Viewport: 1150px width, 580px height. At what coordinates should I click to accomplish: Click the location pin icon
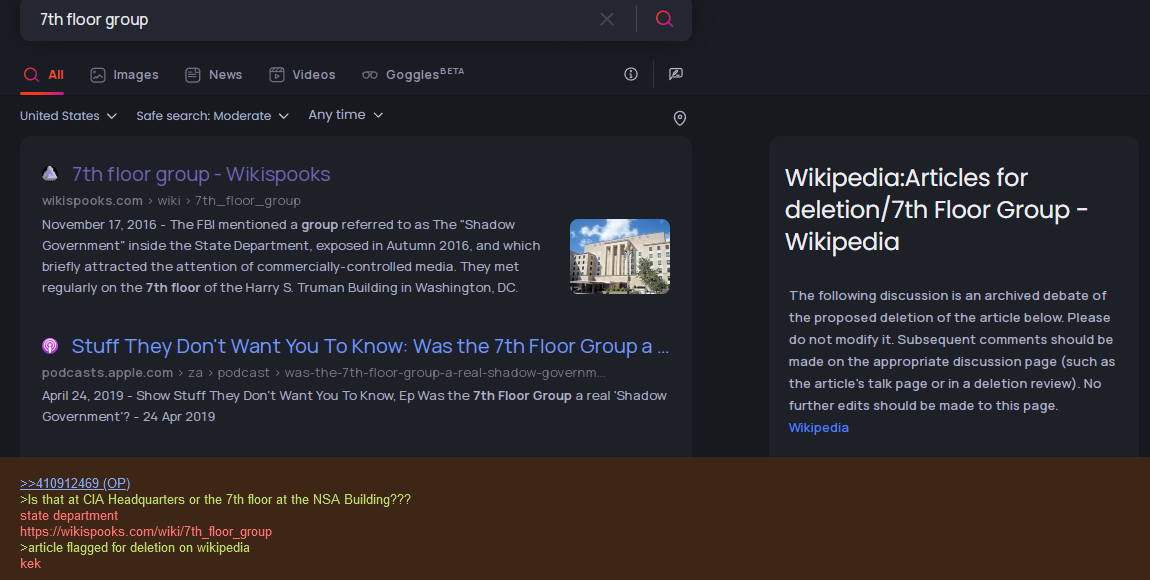point(680,118)
